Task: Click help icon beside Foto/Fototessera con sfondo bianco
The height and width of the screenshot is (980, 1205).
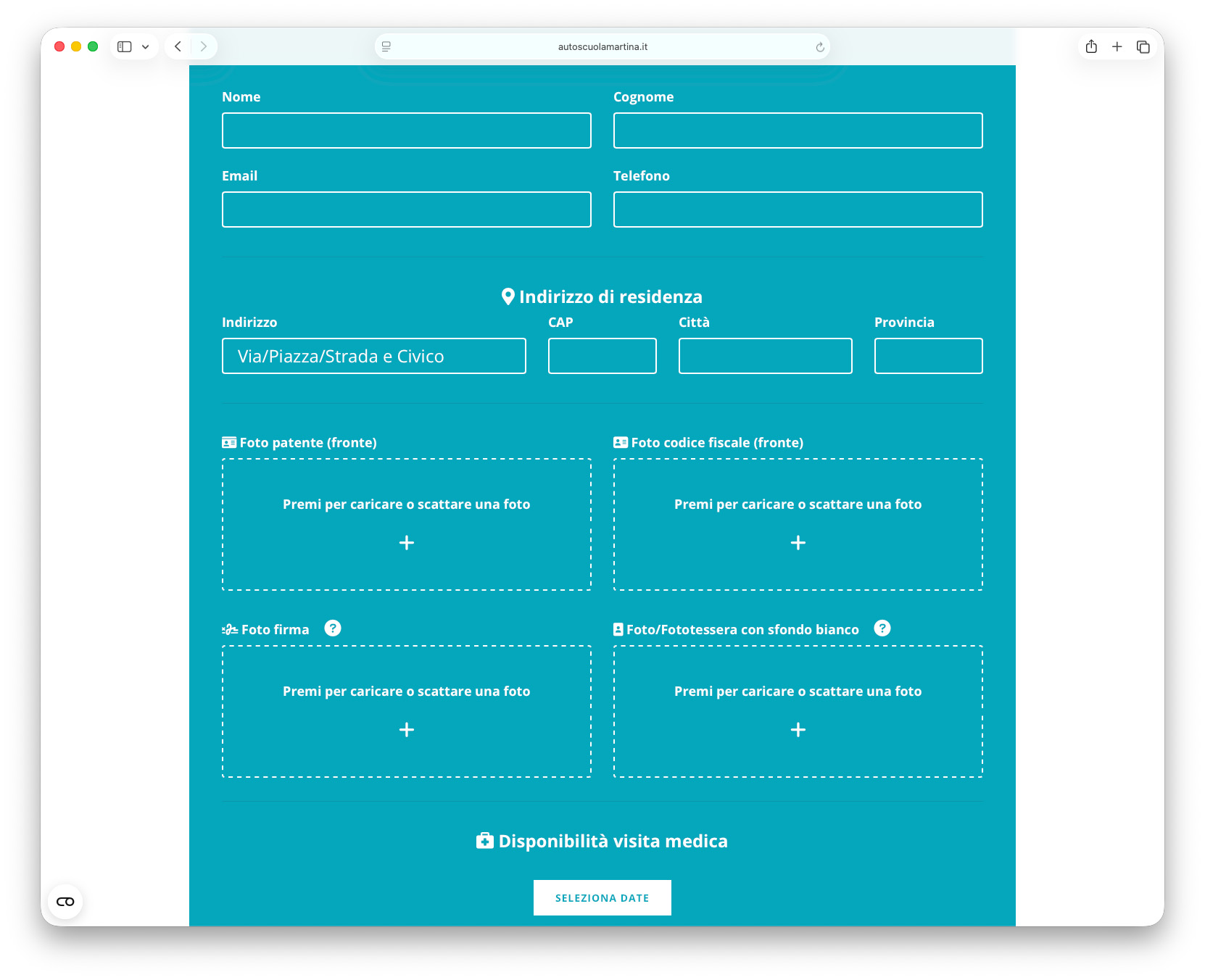Action: click(882, 628)
